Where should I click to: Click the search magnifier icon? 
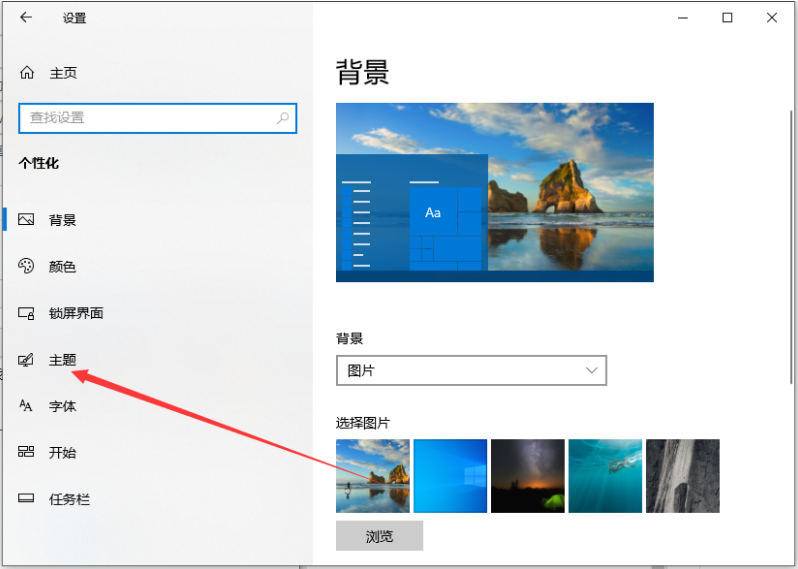coord(283,118)
